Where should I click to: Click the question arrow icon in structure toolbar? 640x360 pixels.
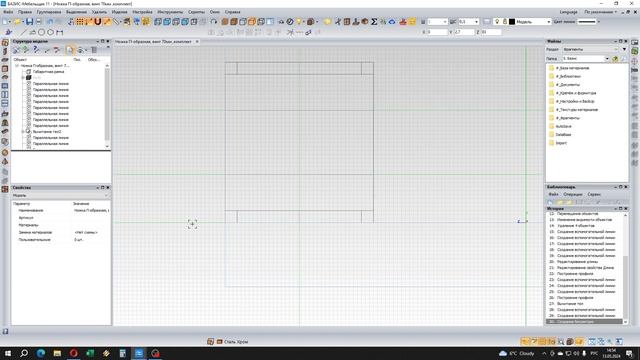click(x=36, y=50)
